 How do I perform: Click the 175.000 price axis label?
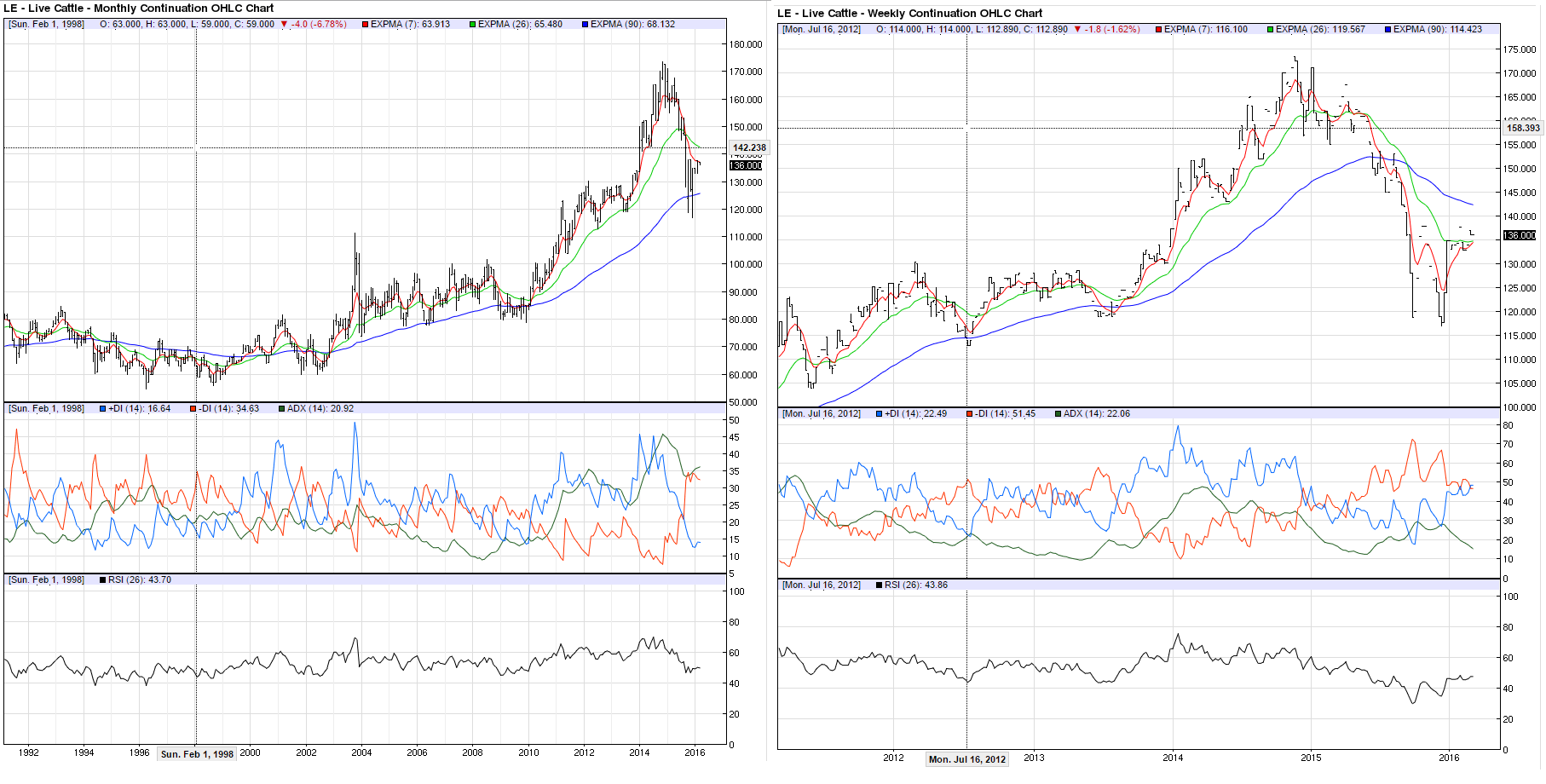1520,50
